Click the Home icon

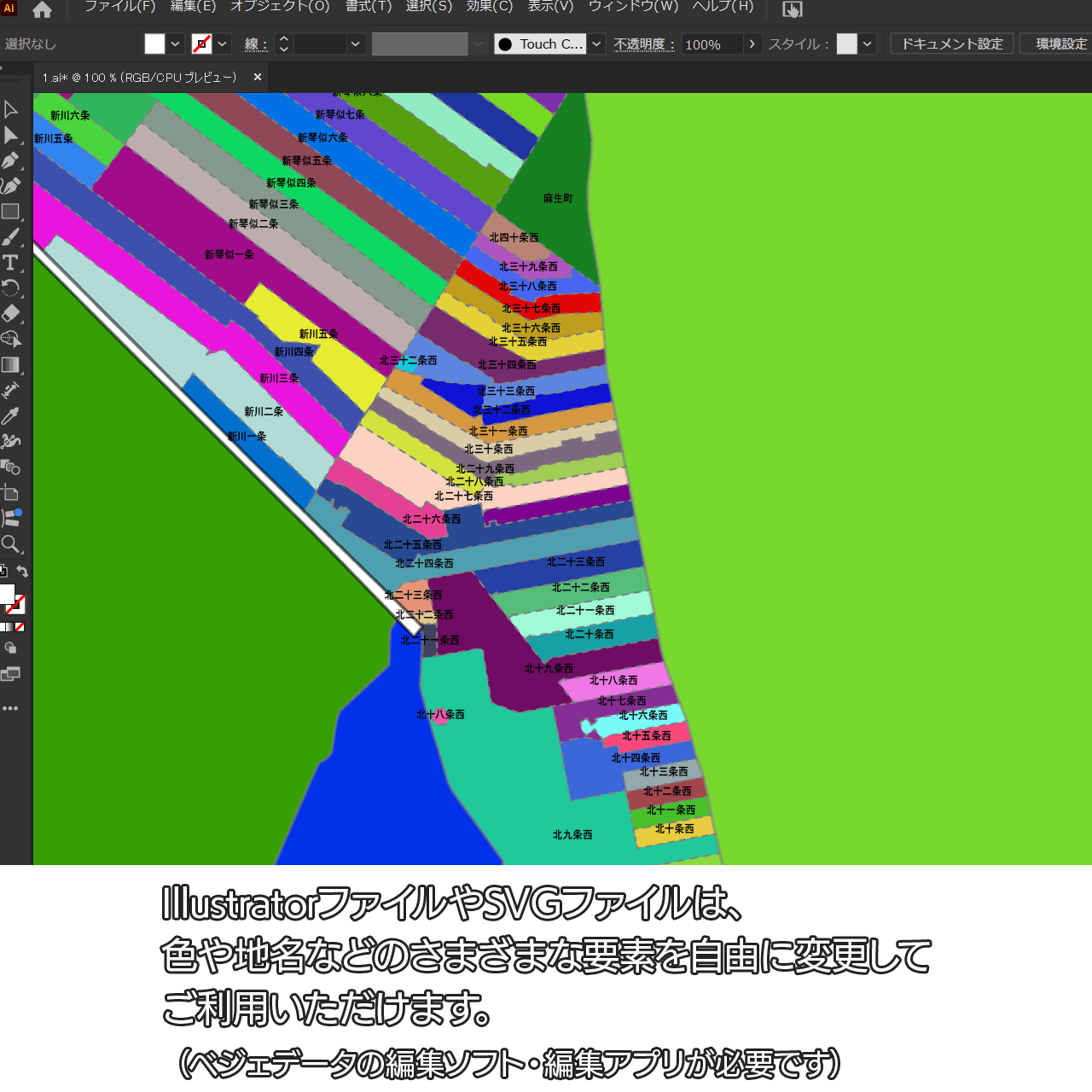click(x=42, y=10)
